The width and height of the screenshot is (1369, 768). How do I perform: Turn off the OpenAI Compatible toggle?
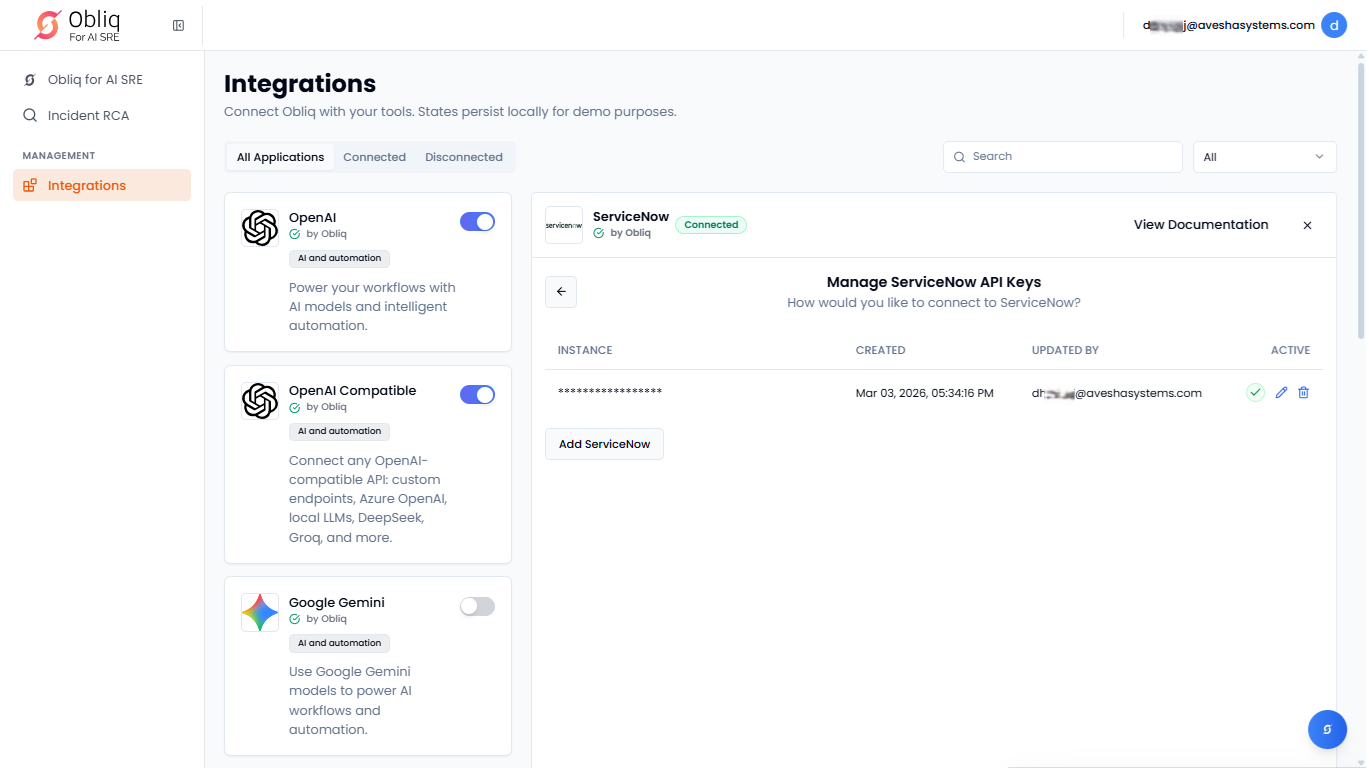point(477,395)
